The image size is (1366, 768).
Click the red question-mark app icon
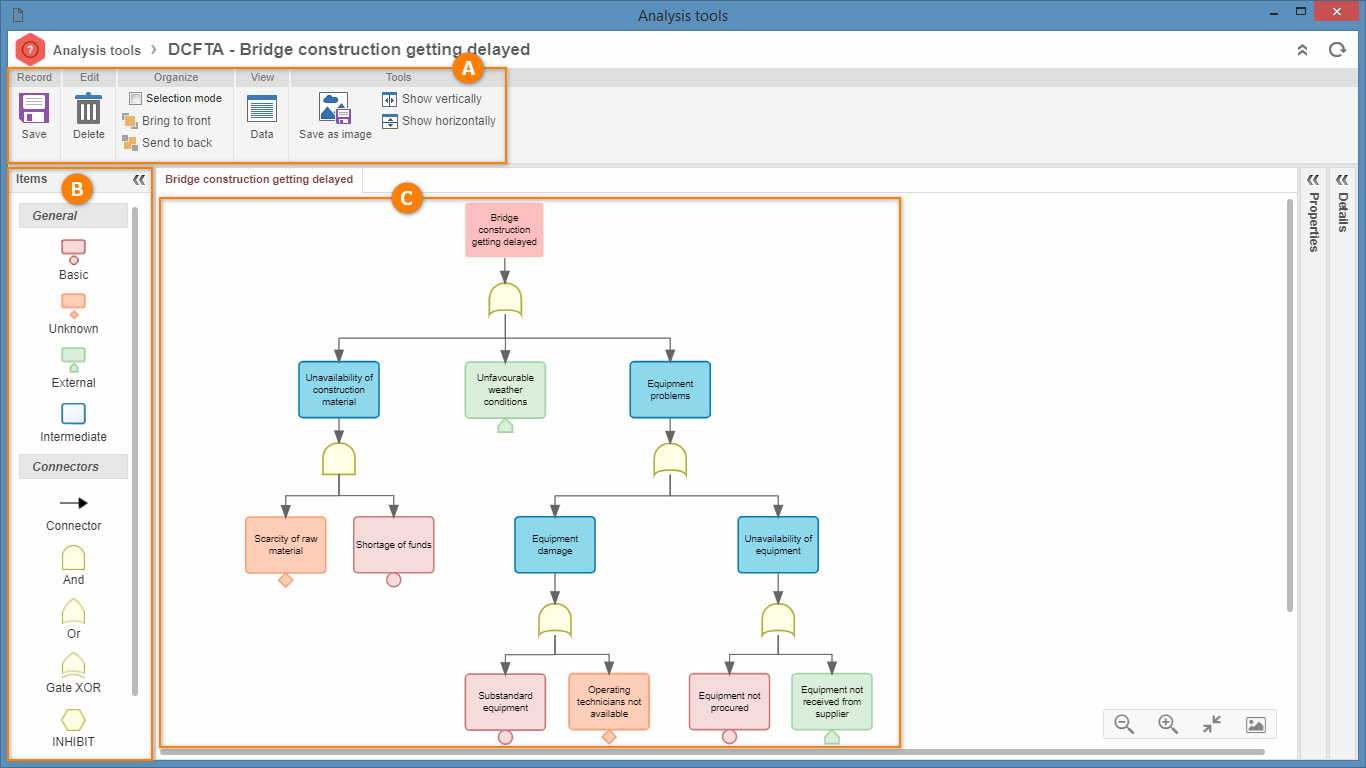coord(31,49)
